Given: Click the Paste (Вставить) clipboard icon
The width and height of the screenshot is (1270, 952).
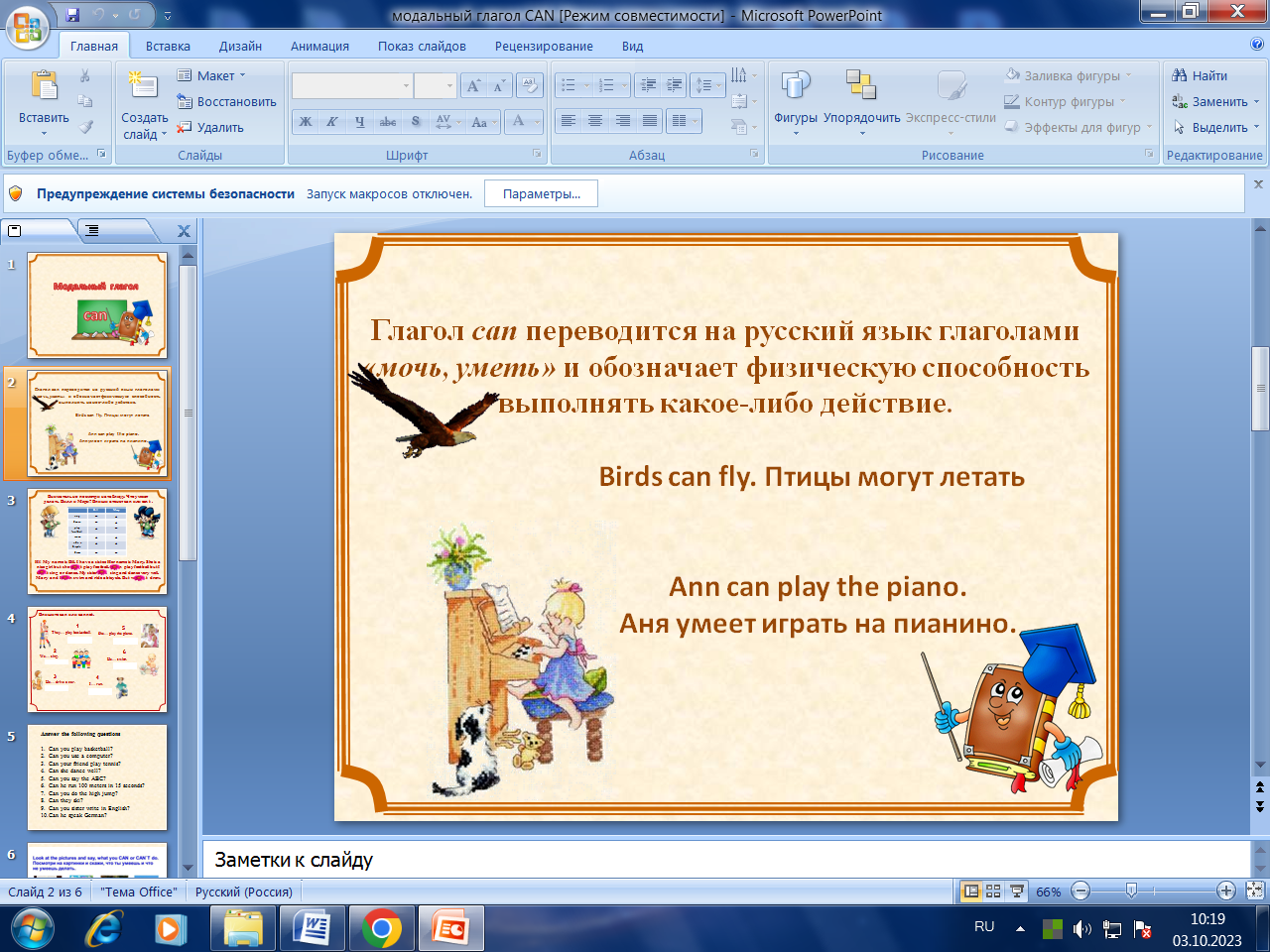Looking at the screenshot, I should [44, 87].
